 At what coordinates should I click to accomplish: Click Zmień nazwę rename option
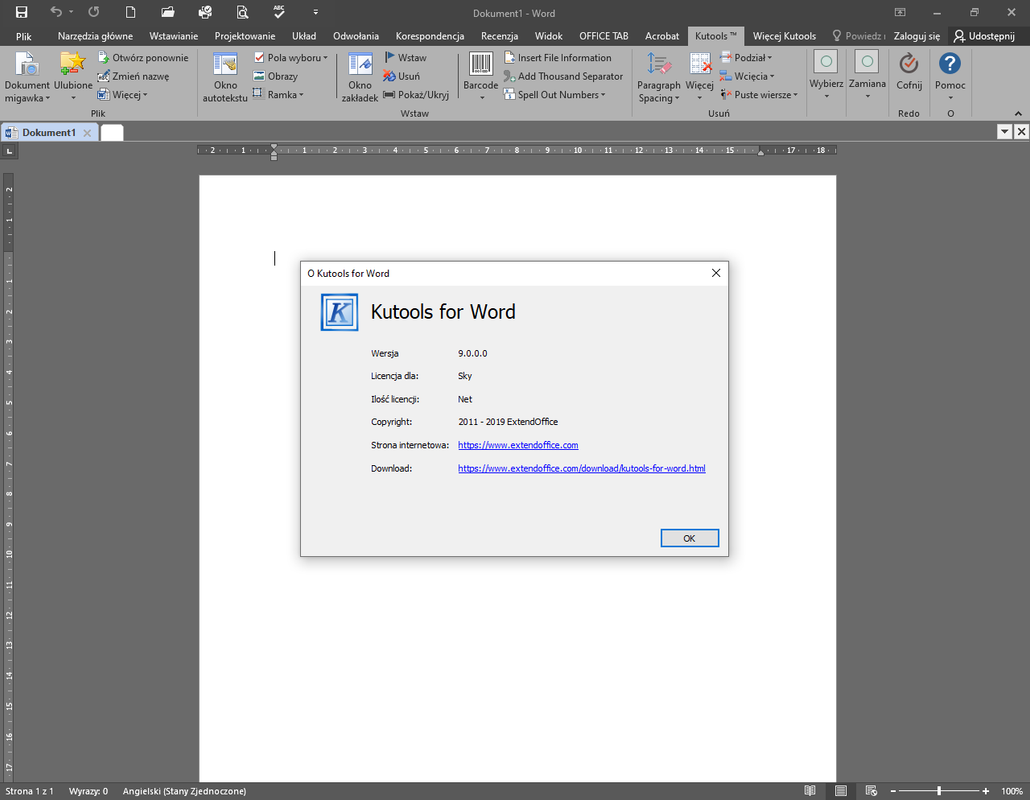[x=133, y=76]
